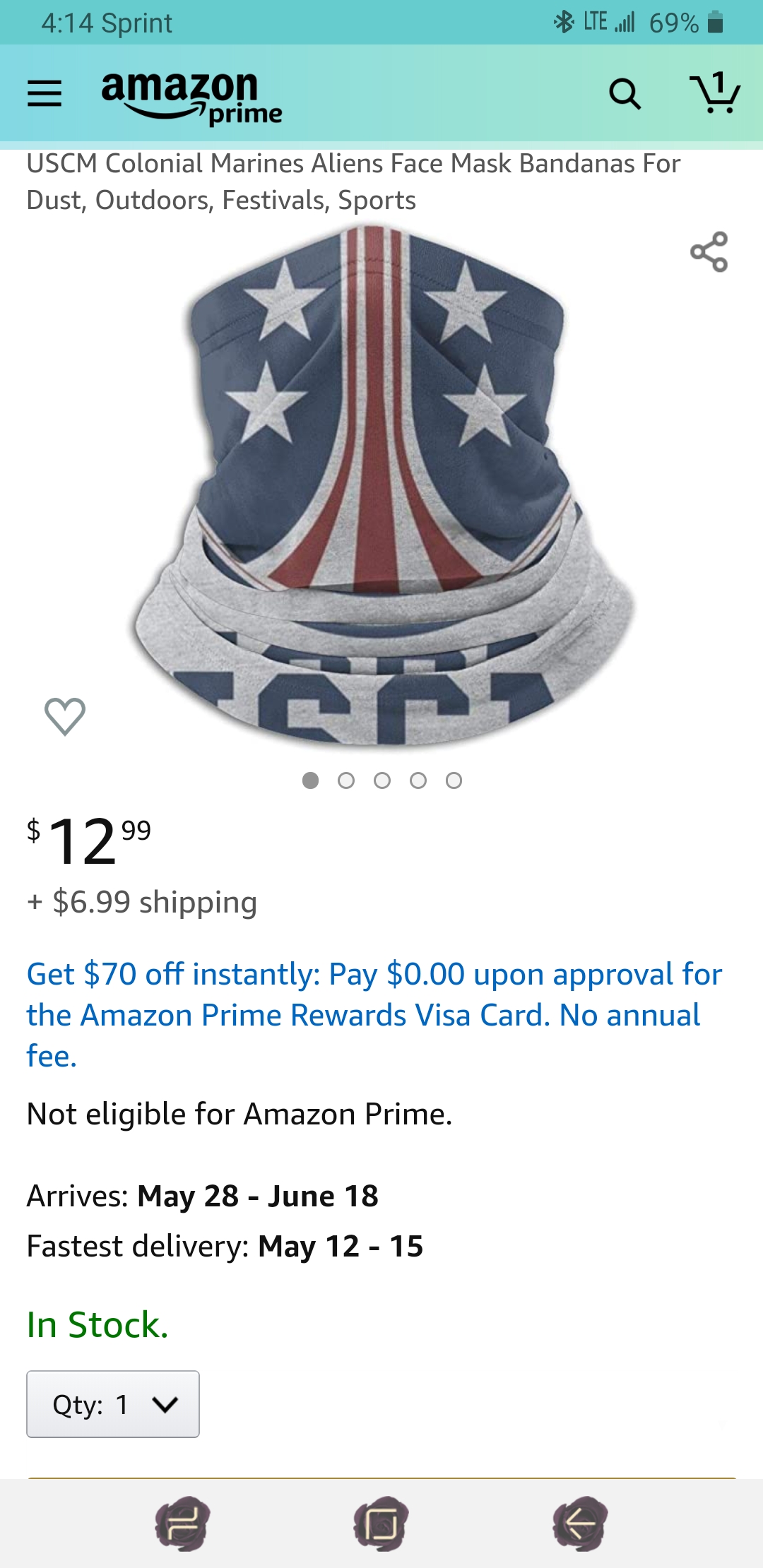Tap the $12.99 price

tap(89, 841)
